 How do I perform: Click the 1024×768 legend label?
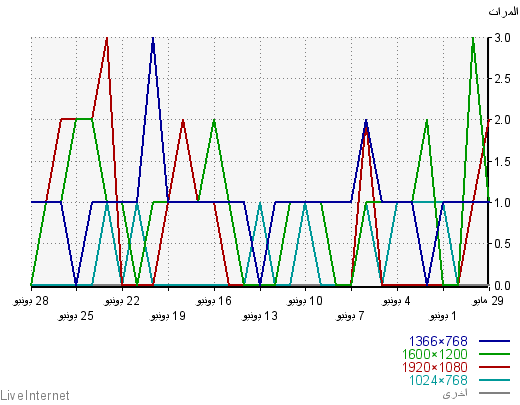point(438,380)
